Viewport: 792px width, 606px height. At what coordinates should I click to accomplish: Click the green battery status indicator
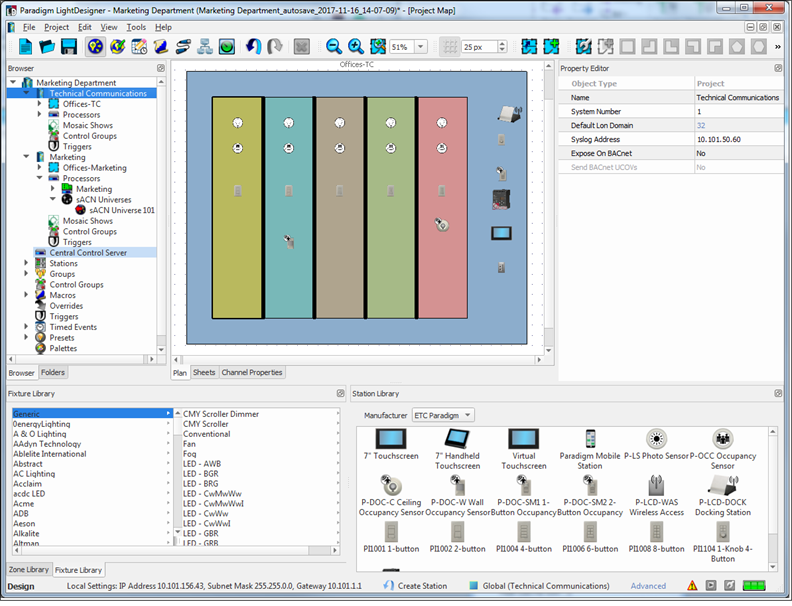point(754,586)
